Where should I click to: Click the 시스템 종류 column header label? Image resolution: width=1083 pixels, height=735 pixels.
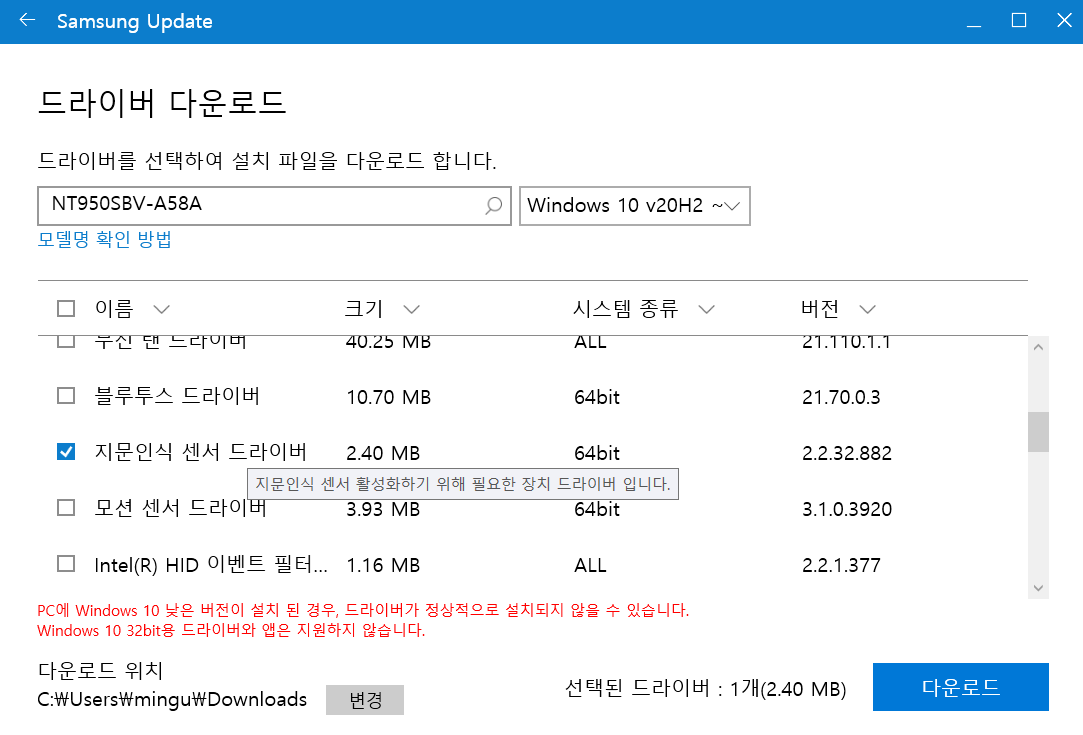pyautogui.click(x=625, y=308)
